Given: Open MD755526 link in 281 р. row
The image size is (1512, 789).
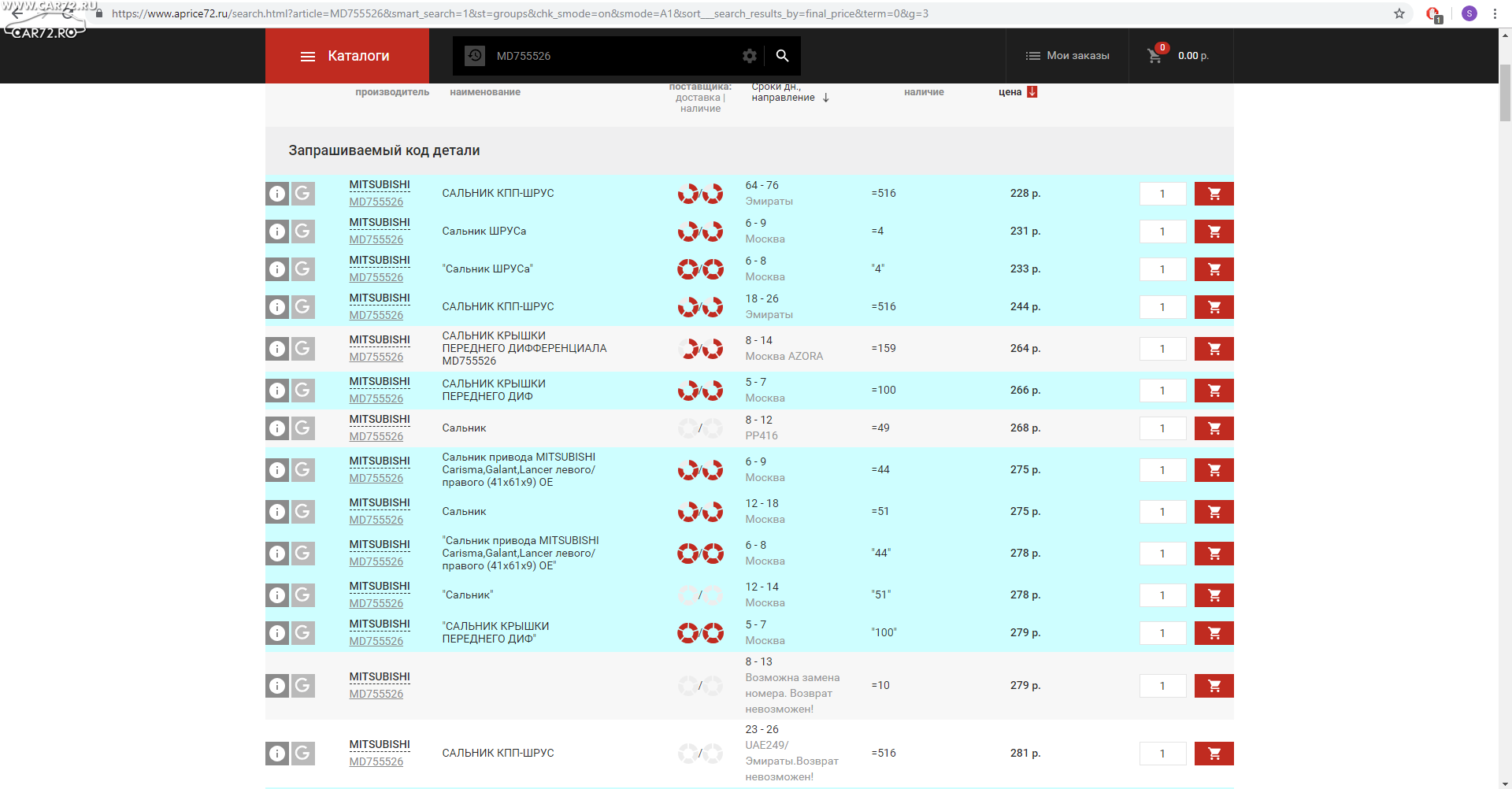Looking at the screenshot, I should click(x=376, y=762).
